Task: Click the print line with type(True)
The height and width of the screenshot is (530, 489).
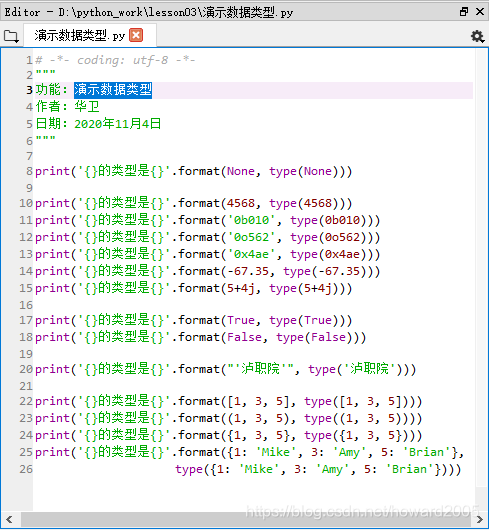Action: pos(194,320)
